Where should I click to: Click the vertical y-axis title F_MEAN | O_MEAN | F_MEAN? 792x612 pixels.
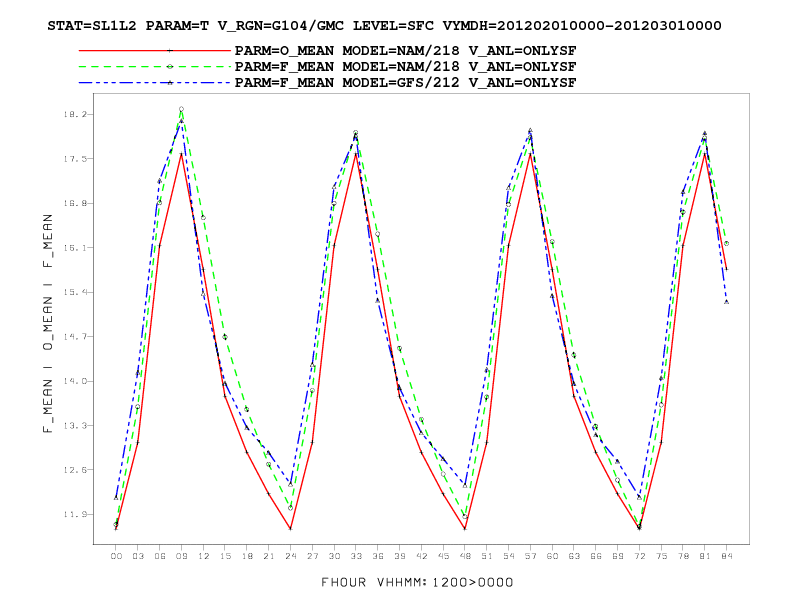click(x=47, y=323)
